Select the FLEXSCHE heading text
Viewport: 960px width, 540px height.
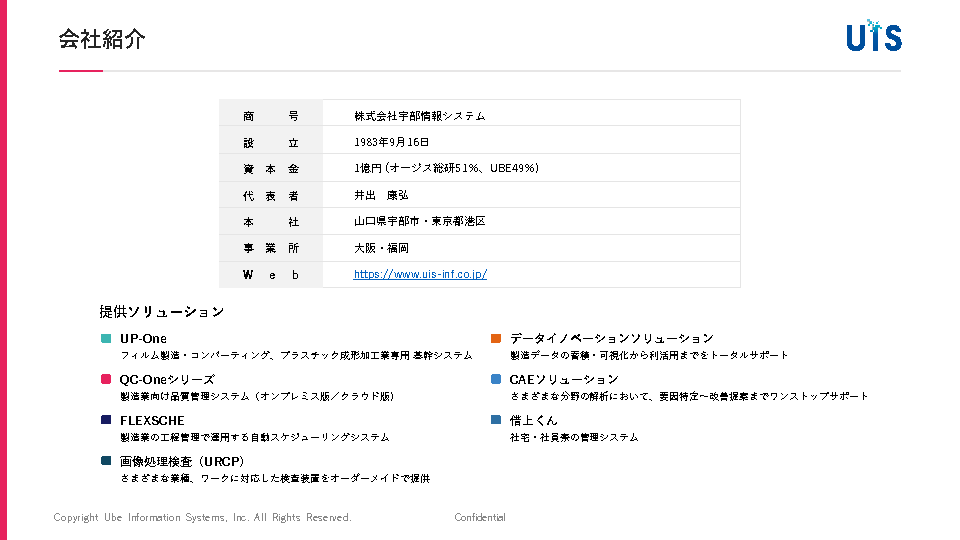tap(152, 420)
